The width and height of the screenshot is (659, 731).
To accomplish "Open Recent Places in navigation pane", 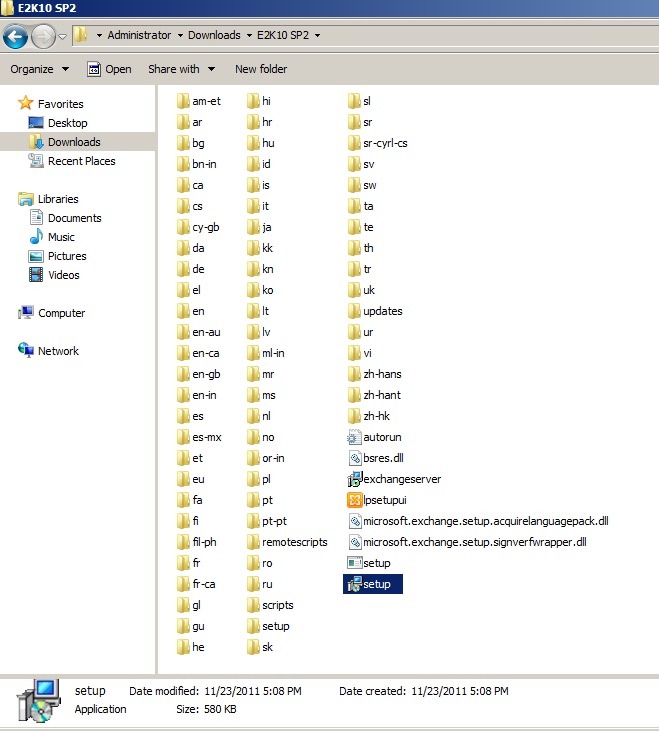I will 81,161.
